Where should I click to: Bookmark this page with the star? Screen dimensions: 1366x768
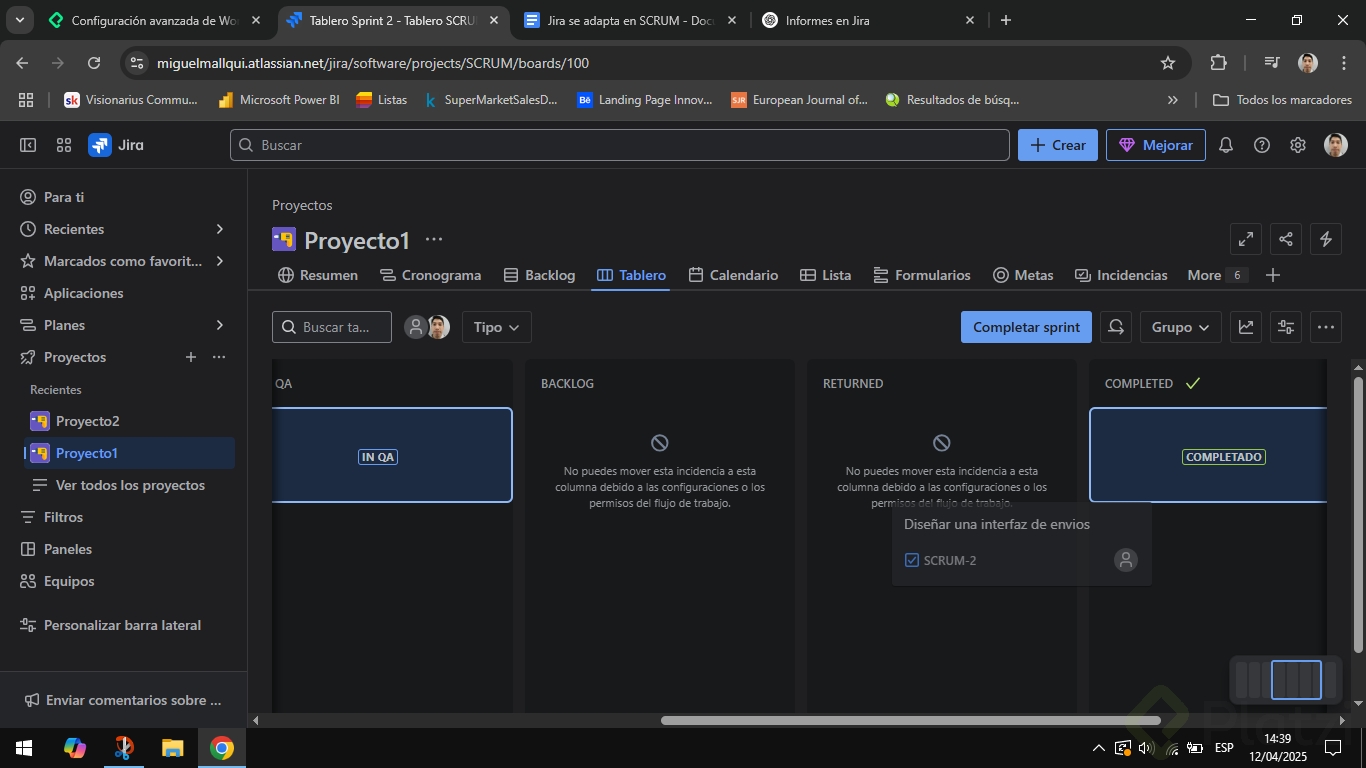[x=1168, y=63]
